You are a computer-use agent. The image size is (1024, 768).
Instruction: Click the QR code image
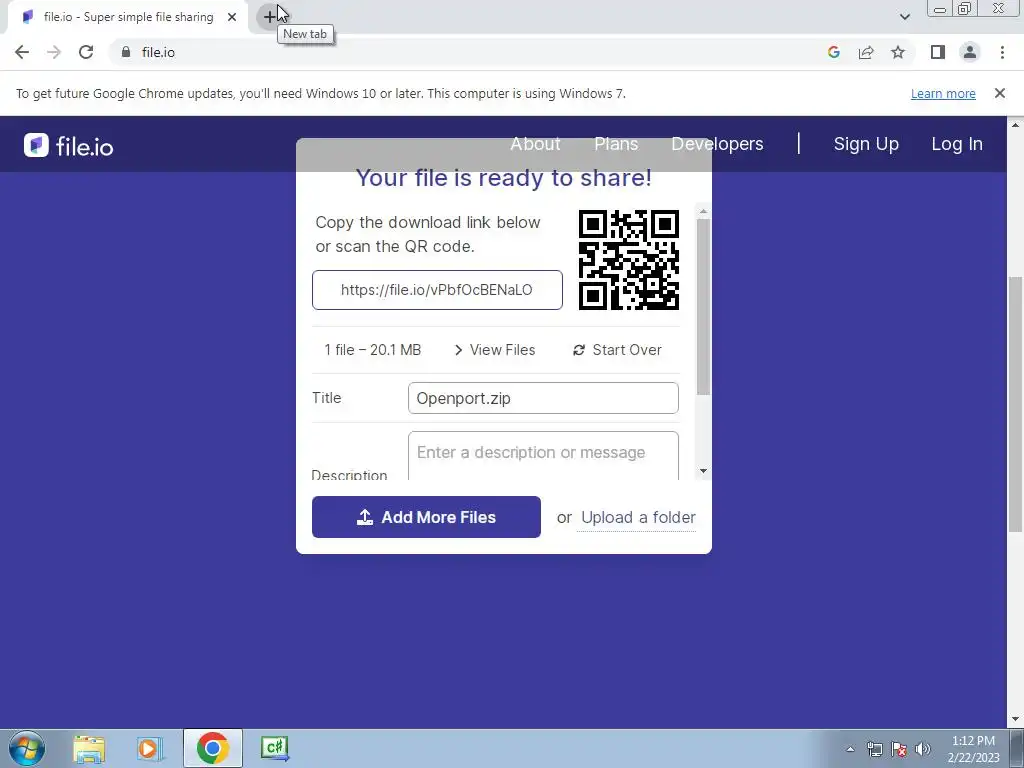pos(629,260)
